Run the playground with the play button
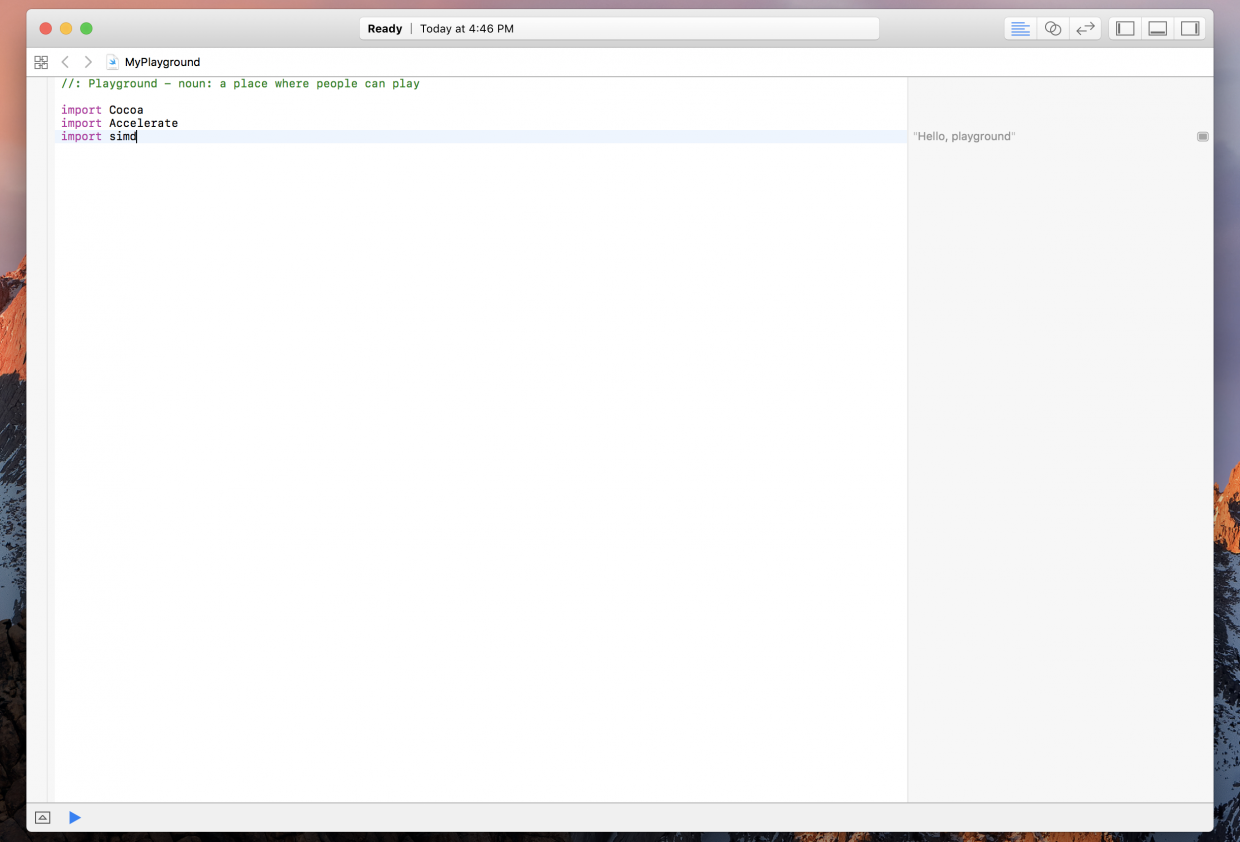This screenshot has height=842, width=1240. point(75,818)
